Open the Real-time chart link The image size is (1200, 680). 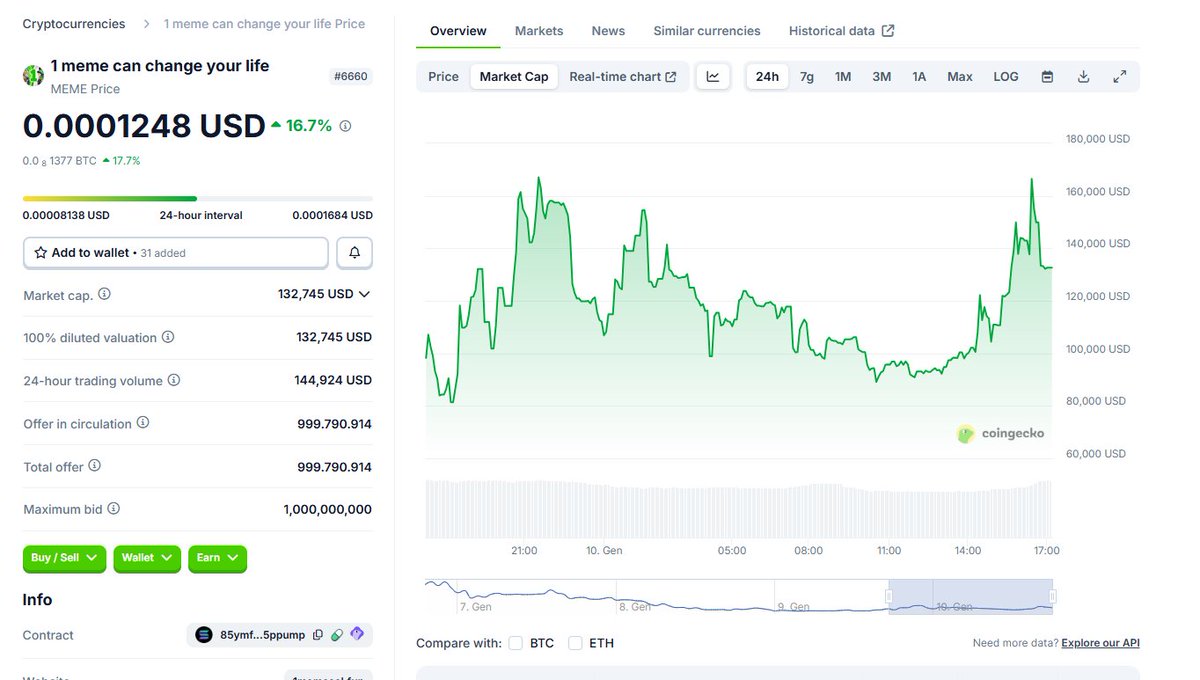tap(624, 76)
